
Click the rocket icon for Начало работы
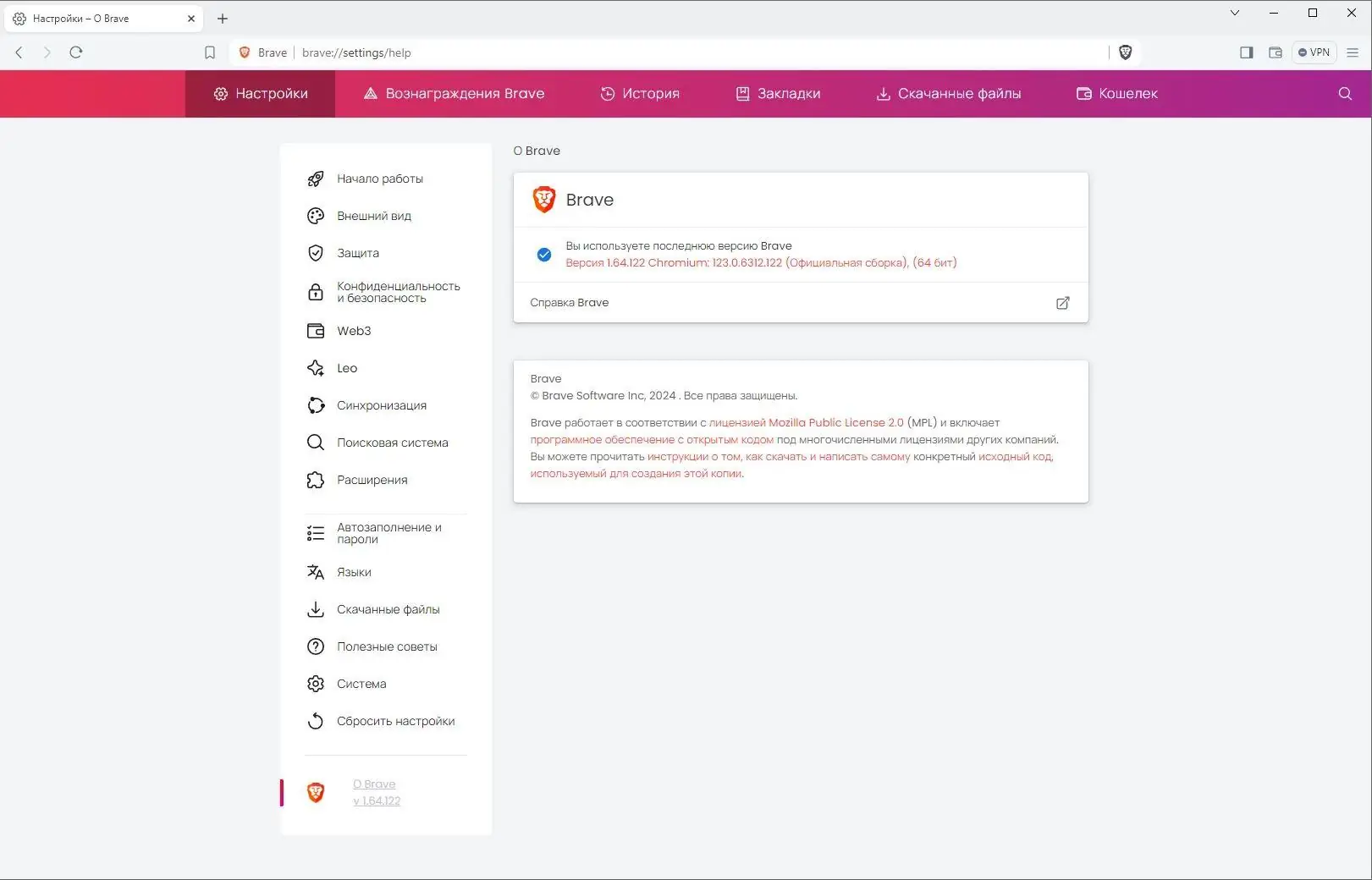316,179
